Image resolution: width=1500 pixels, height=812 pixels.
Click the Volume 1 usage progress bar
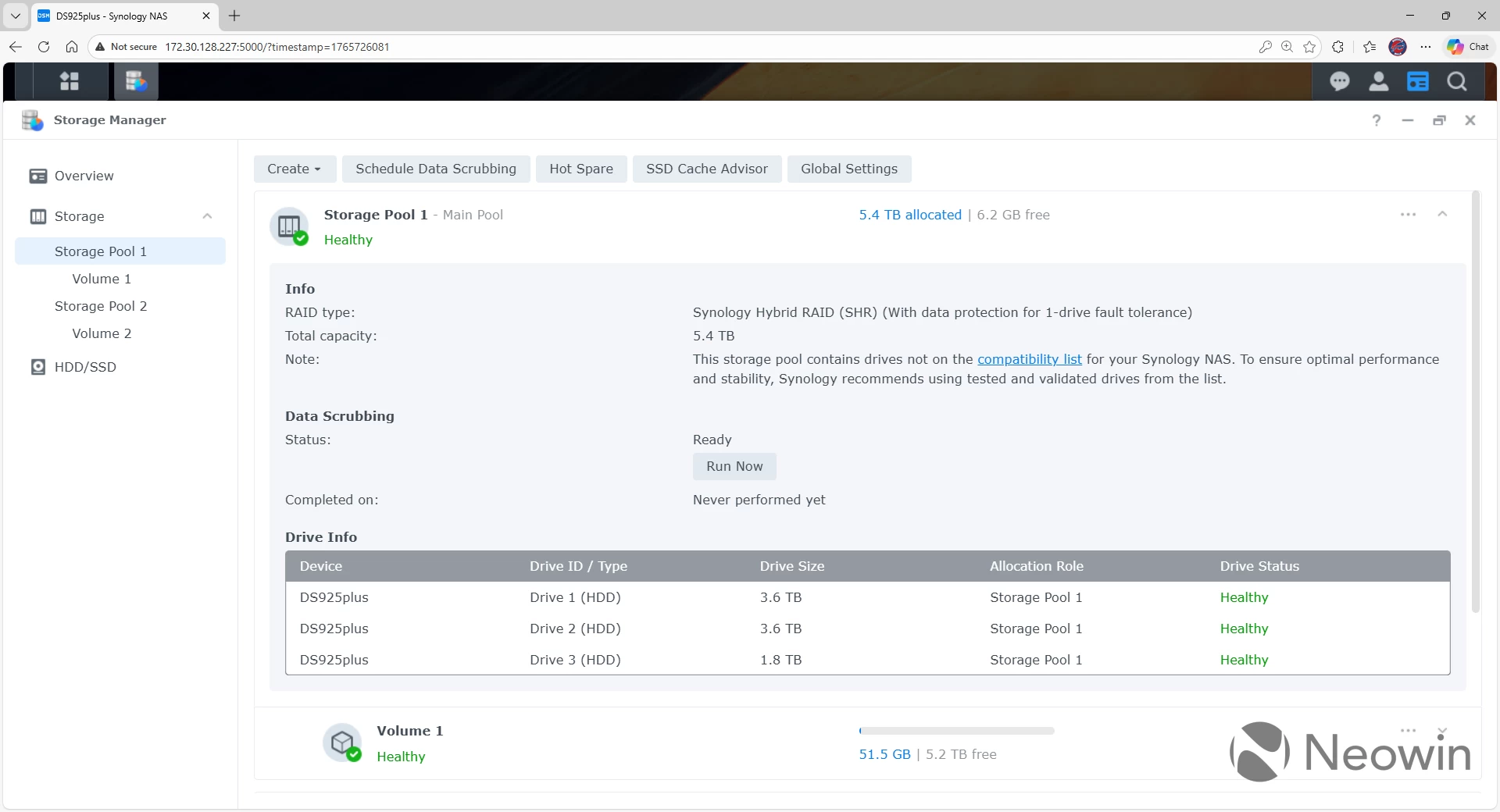tap(956, 731)
